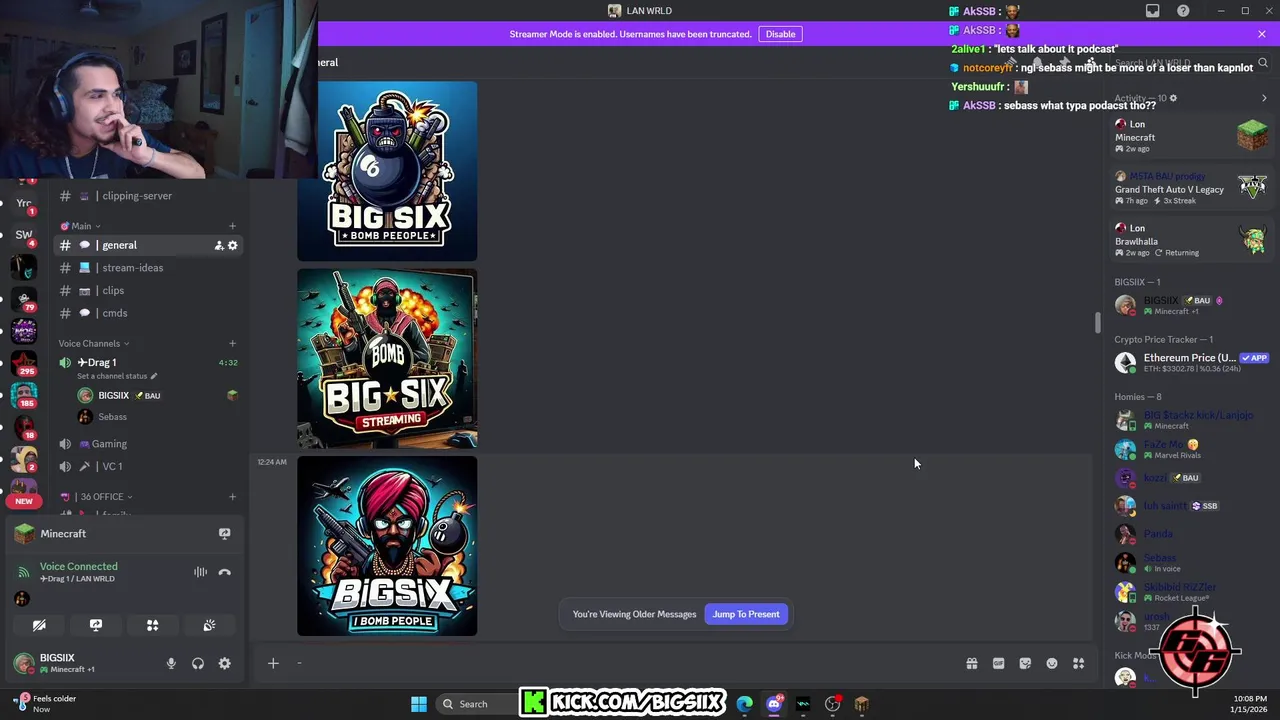Open the Discord help icon
The width and height of the screenshot is (1280, 720).
(x=1183, y=11)
